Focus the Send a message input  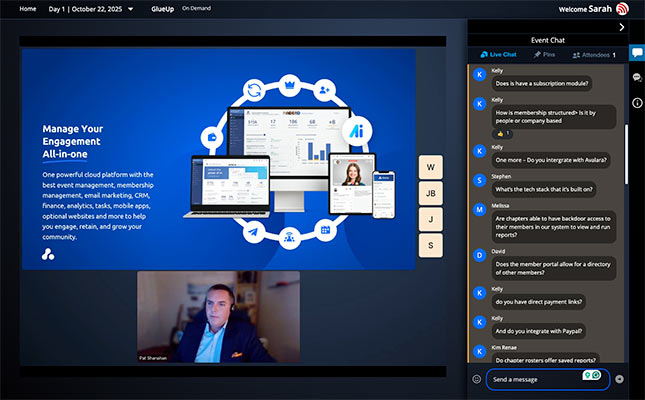[547, 379]
